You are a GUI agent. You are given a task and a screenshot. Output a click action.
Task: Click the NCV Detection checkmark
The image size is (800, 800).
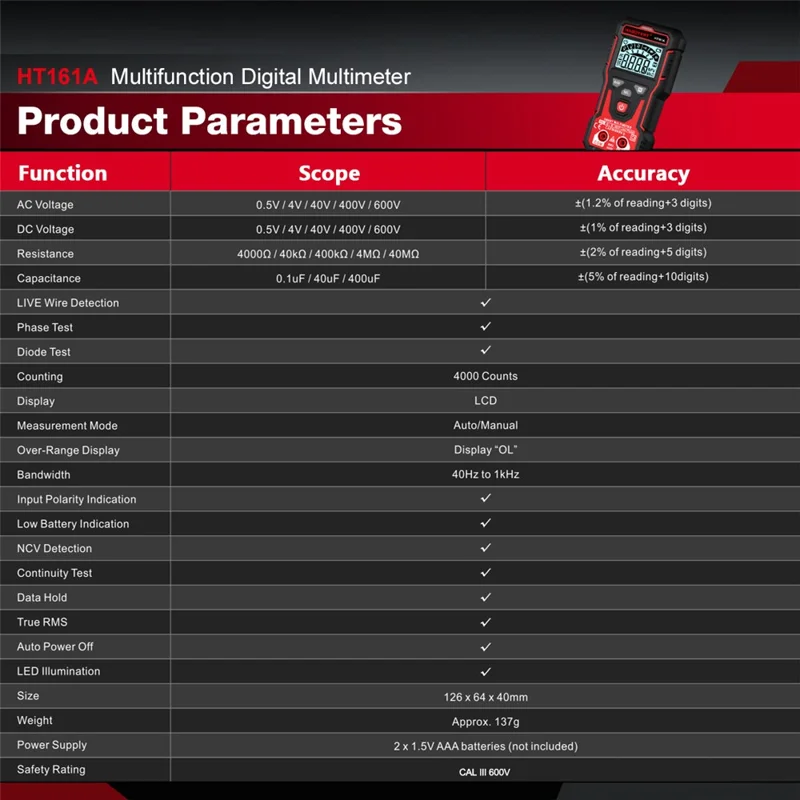click(x=485, y=548)
